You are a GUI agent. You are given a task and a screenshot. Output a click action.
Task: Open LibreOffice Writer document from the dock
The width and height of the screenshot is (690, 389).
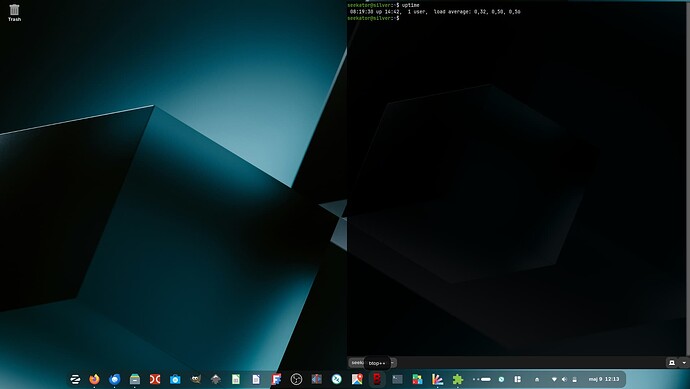(x=256, y=379)
